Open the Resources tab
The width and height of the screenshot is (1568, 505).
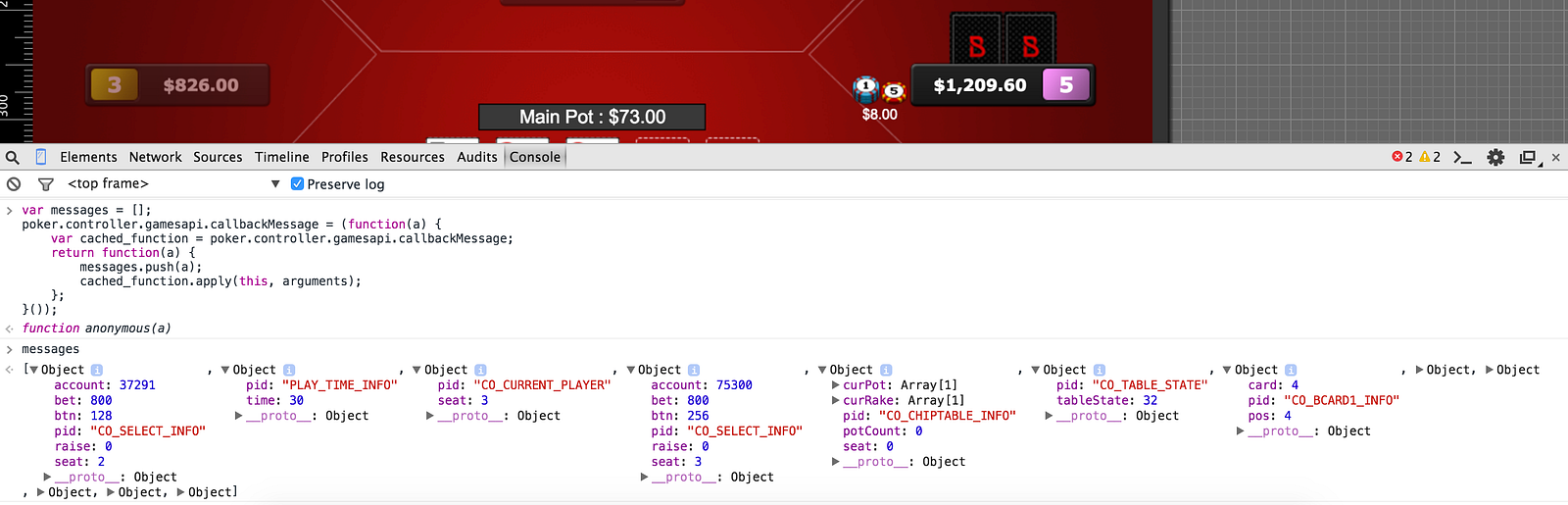point(413,157)
